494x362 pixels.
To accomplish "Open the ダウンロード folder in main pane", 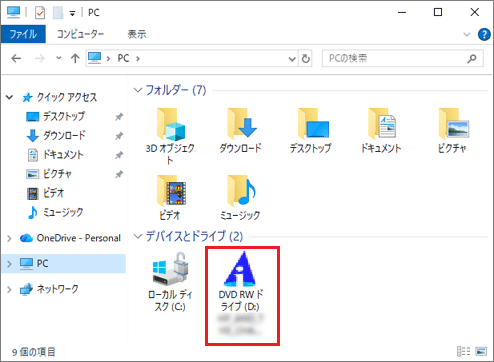I will coord(240,130).
